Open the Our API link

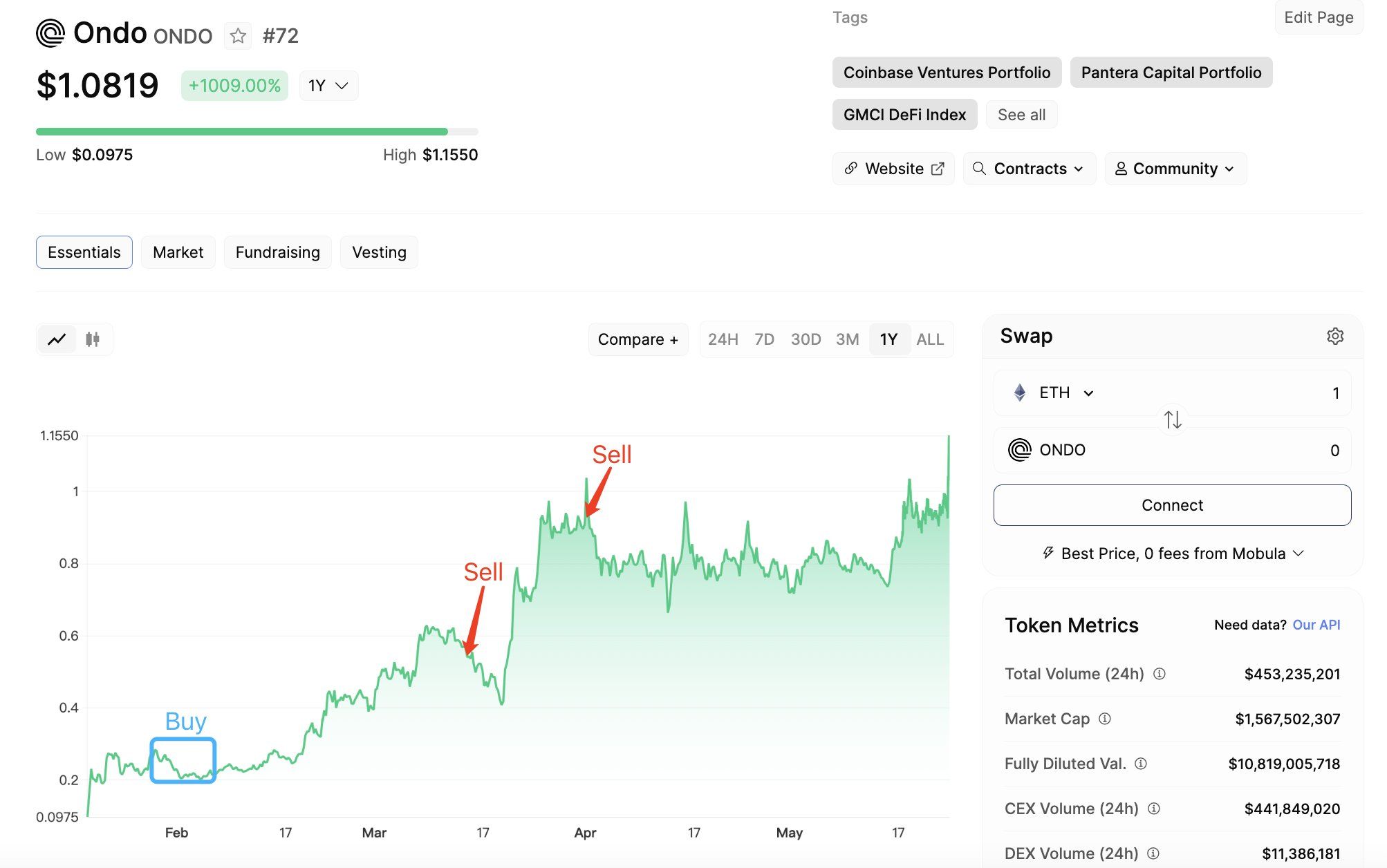[1316, 625]
